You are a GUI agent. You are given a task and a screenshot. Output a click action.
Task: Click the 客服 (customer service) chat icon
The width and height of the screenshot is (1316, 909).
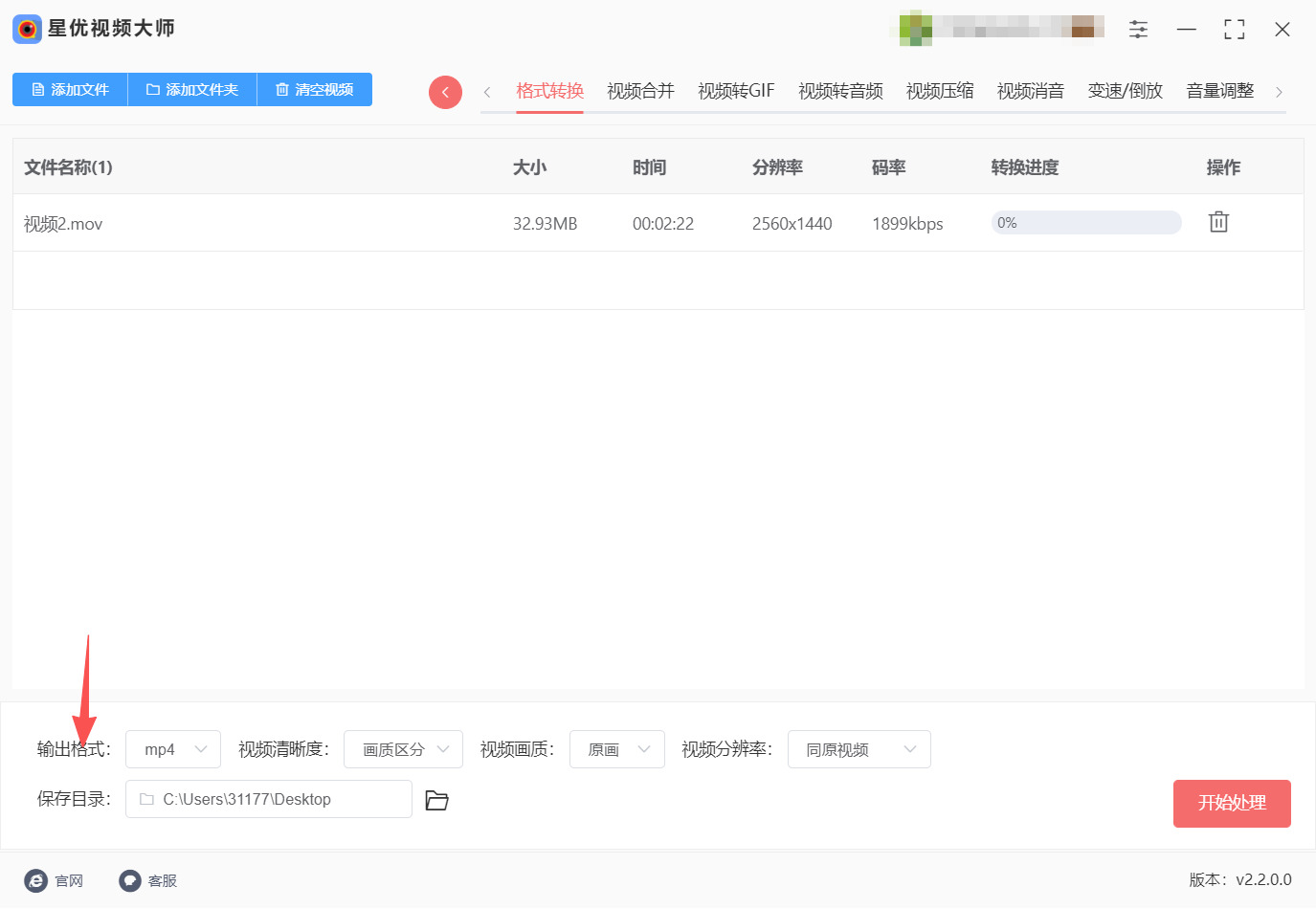pos(129,880)
